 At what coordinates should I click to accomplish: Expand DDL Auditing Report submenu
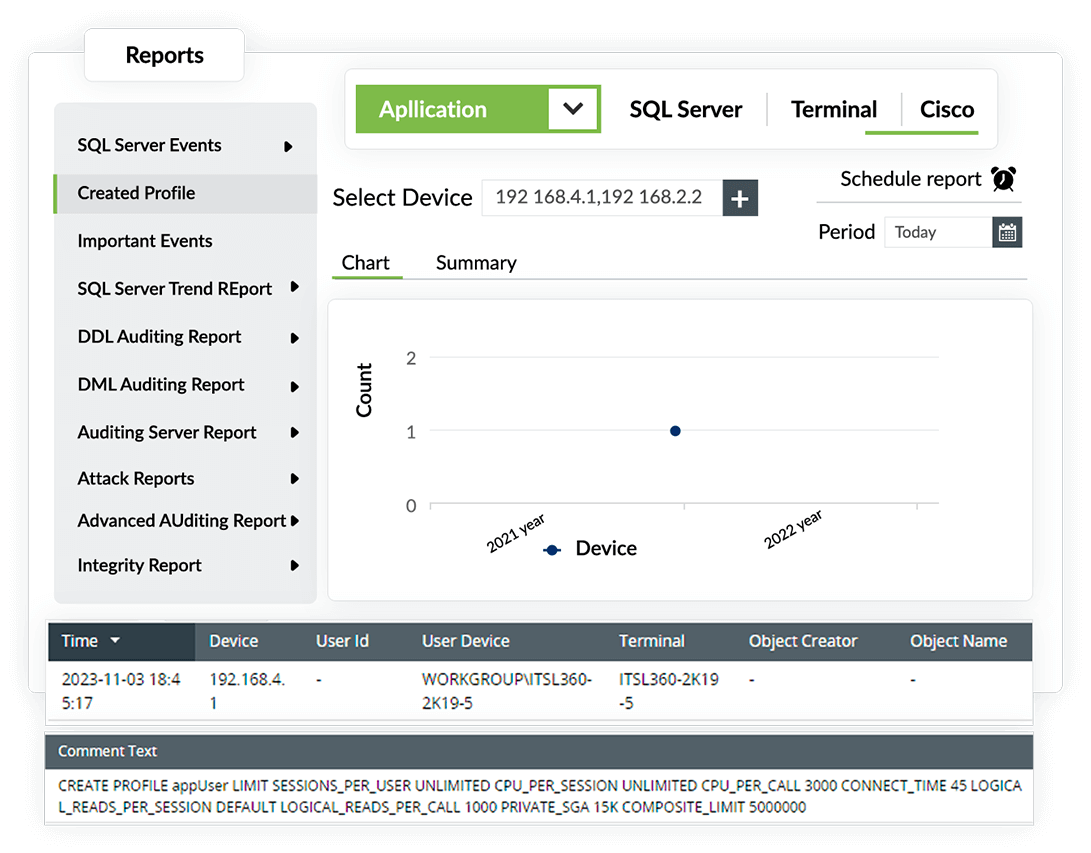pos(294,338)
